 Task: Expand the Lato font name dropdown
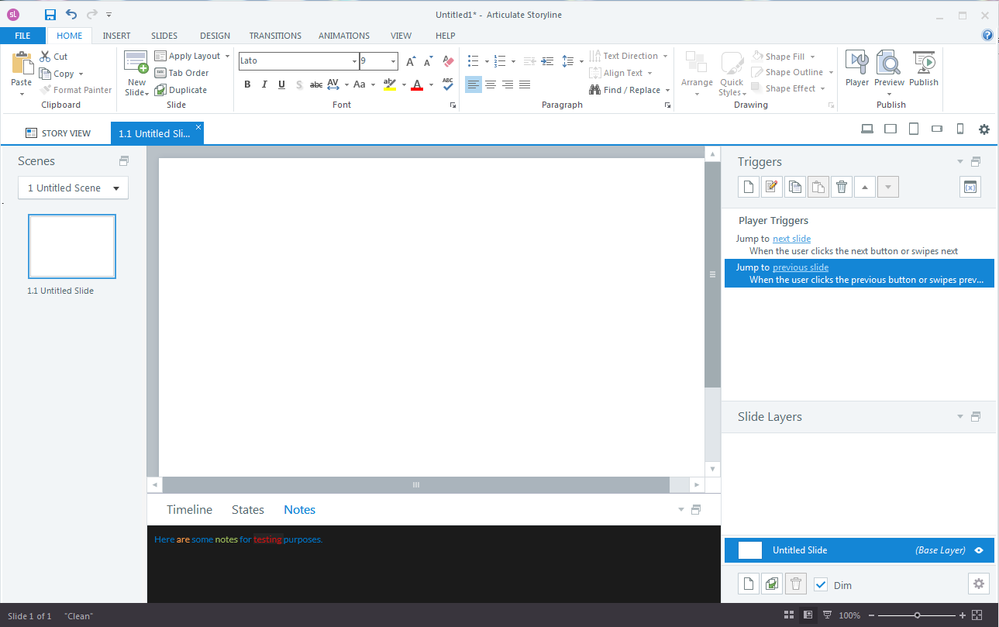tap(354, 61)
